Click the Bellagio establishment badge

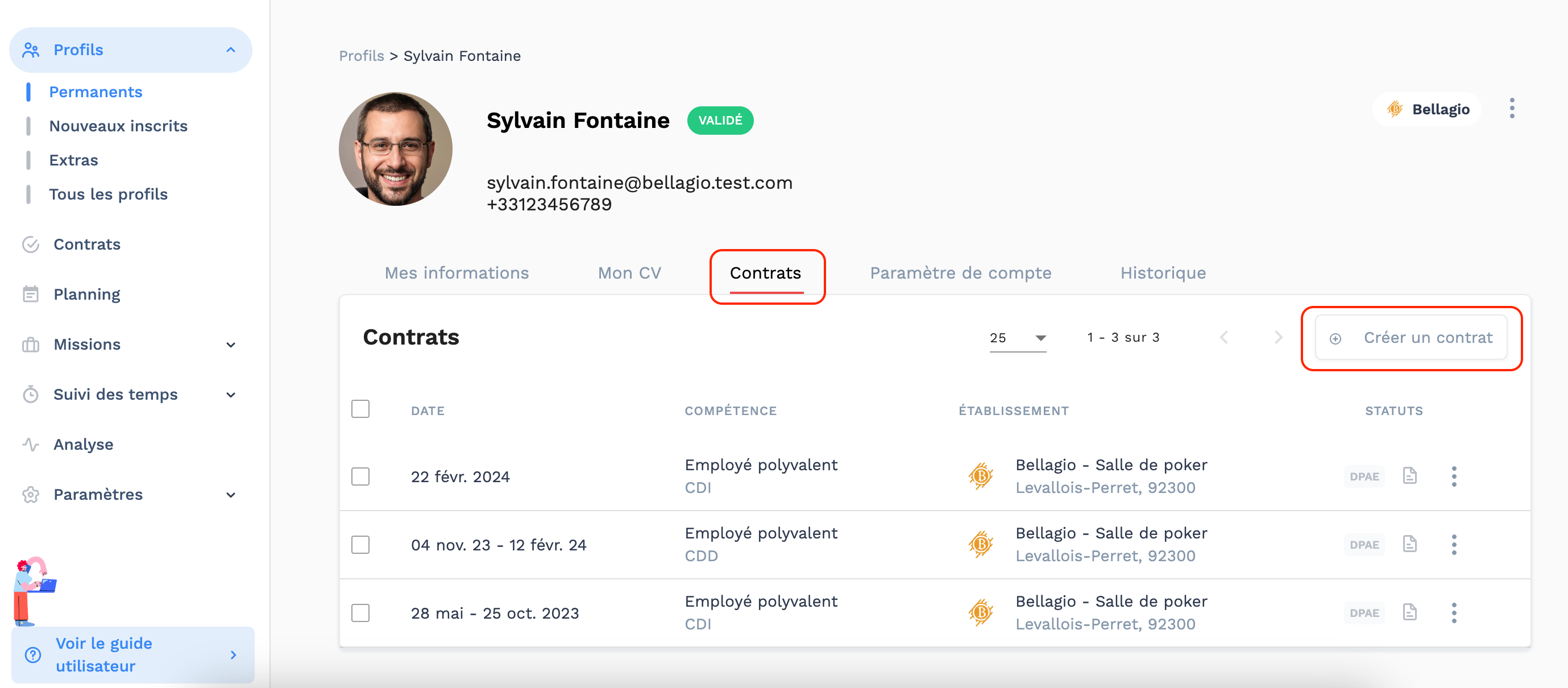click(1427, 109)
